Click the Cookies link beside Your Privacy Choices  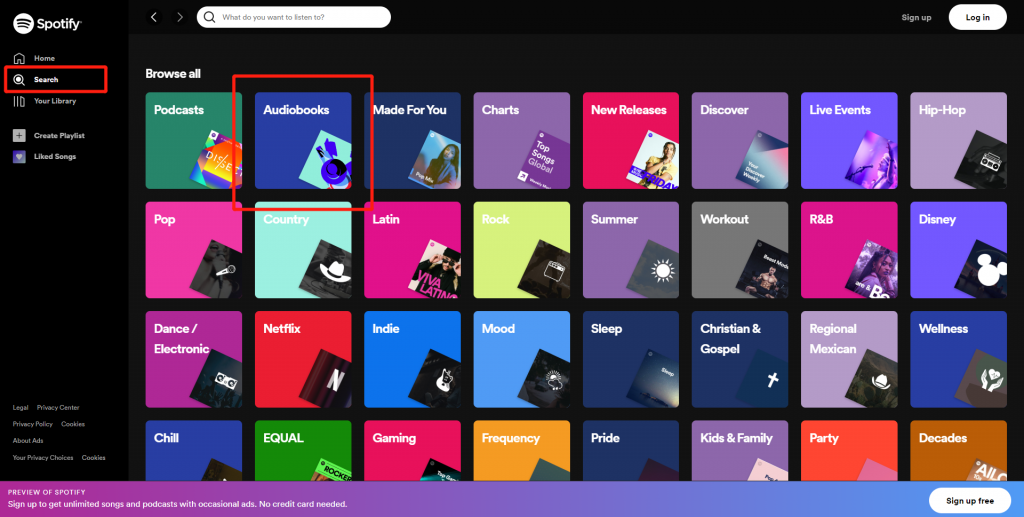click(x=93, y=458)
